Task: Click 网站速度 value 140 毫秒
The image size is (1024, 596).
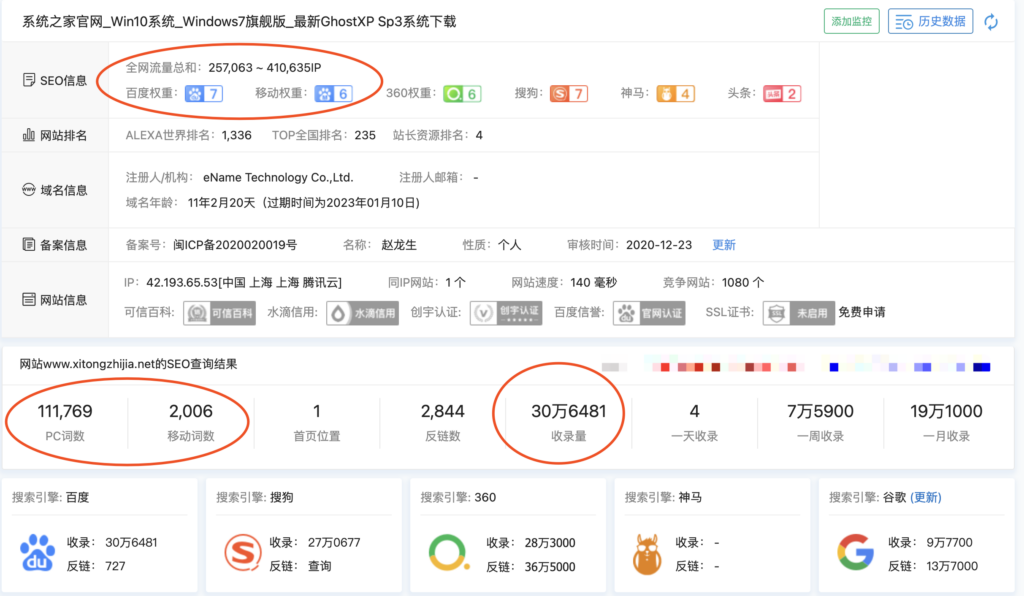Action: [x=594, y=283]
